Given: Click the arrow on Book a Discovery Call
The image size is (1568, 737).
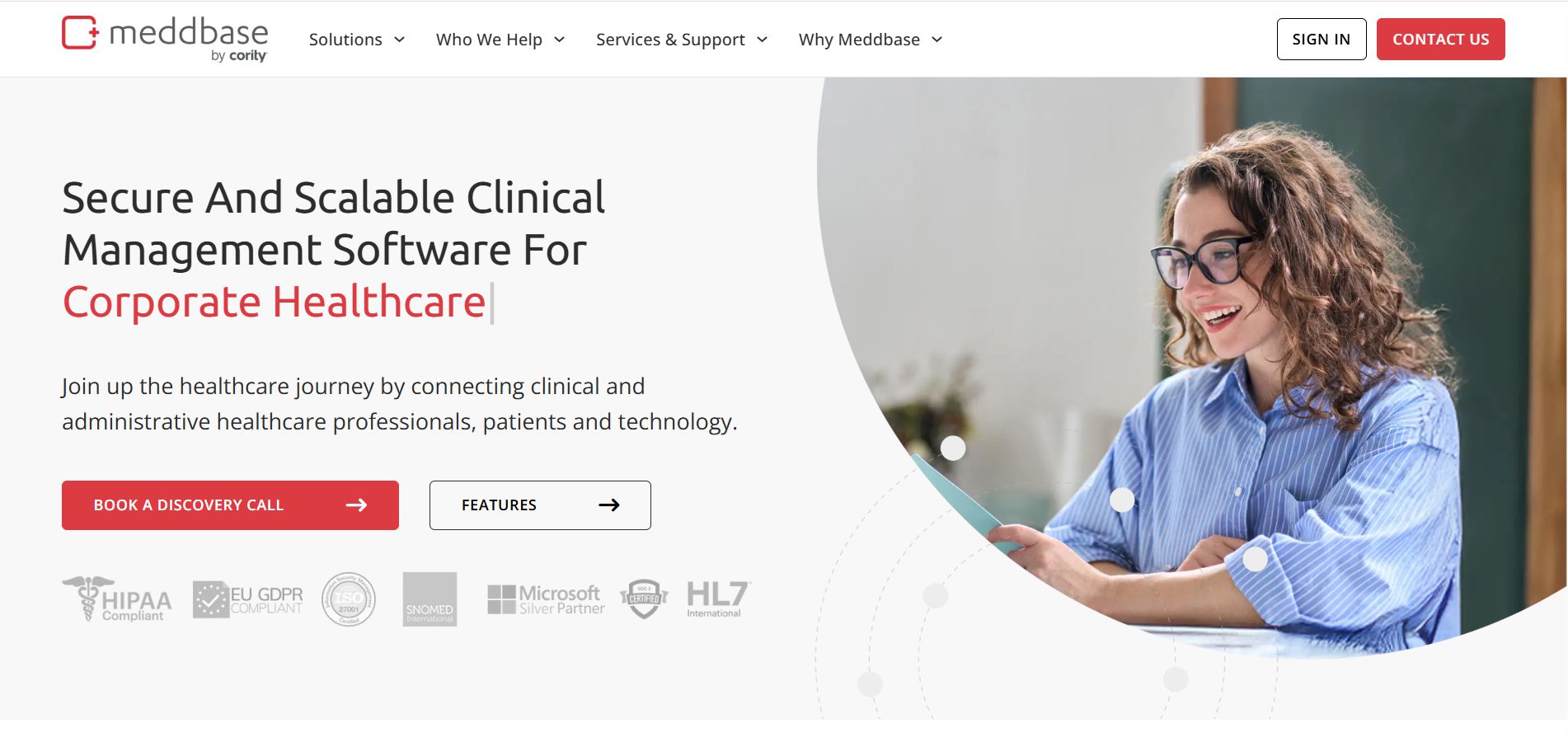Looking at the screenshot, I should coord(356,505).
